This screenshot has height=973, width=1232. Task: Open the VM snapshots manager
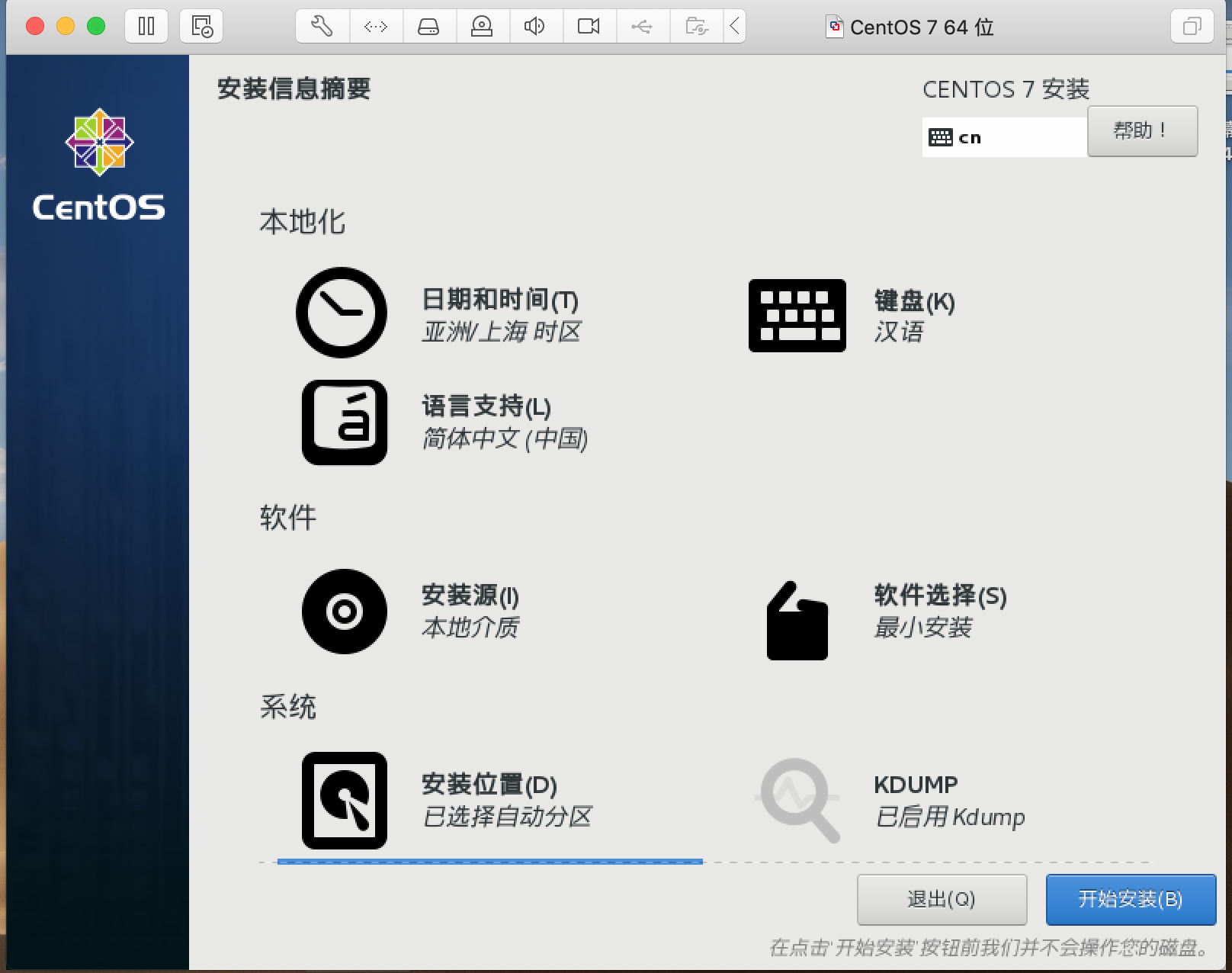coord(202,27)
